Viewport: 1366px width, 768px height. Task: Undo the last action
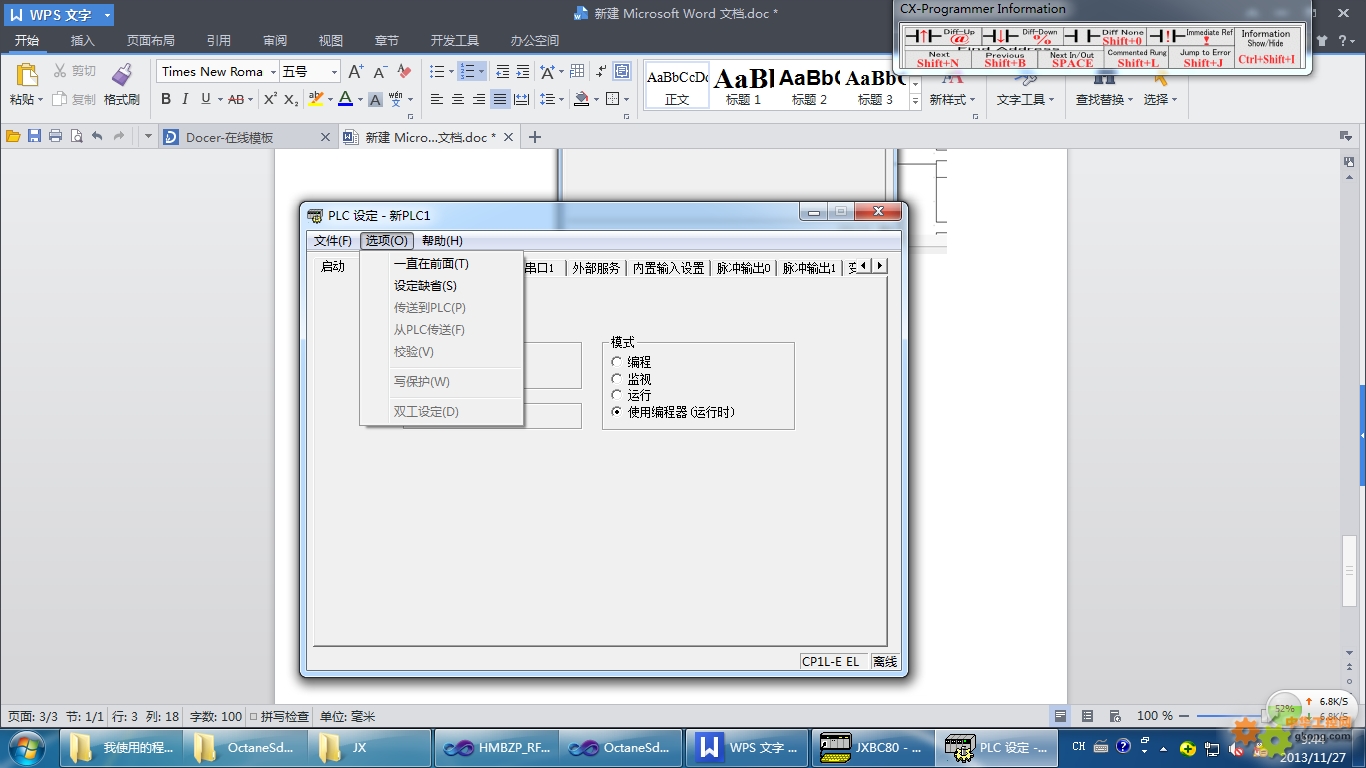(x=97, y=136)
